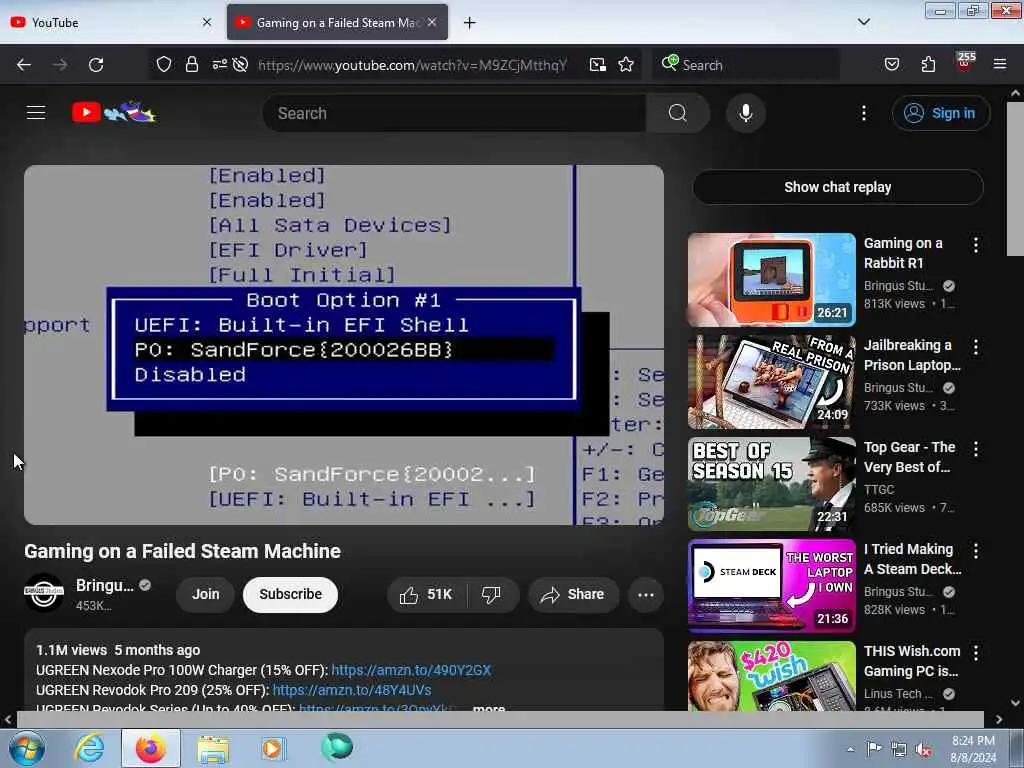Viewport: 1024px width, 768px height.
Task: Reload the page with the refresh icon
Action: click(96, 65)
